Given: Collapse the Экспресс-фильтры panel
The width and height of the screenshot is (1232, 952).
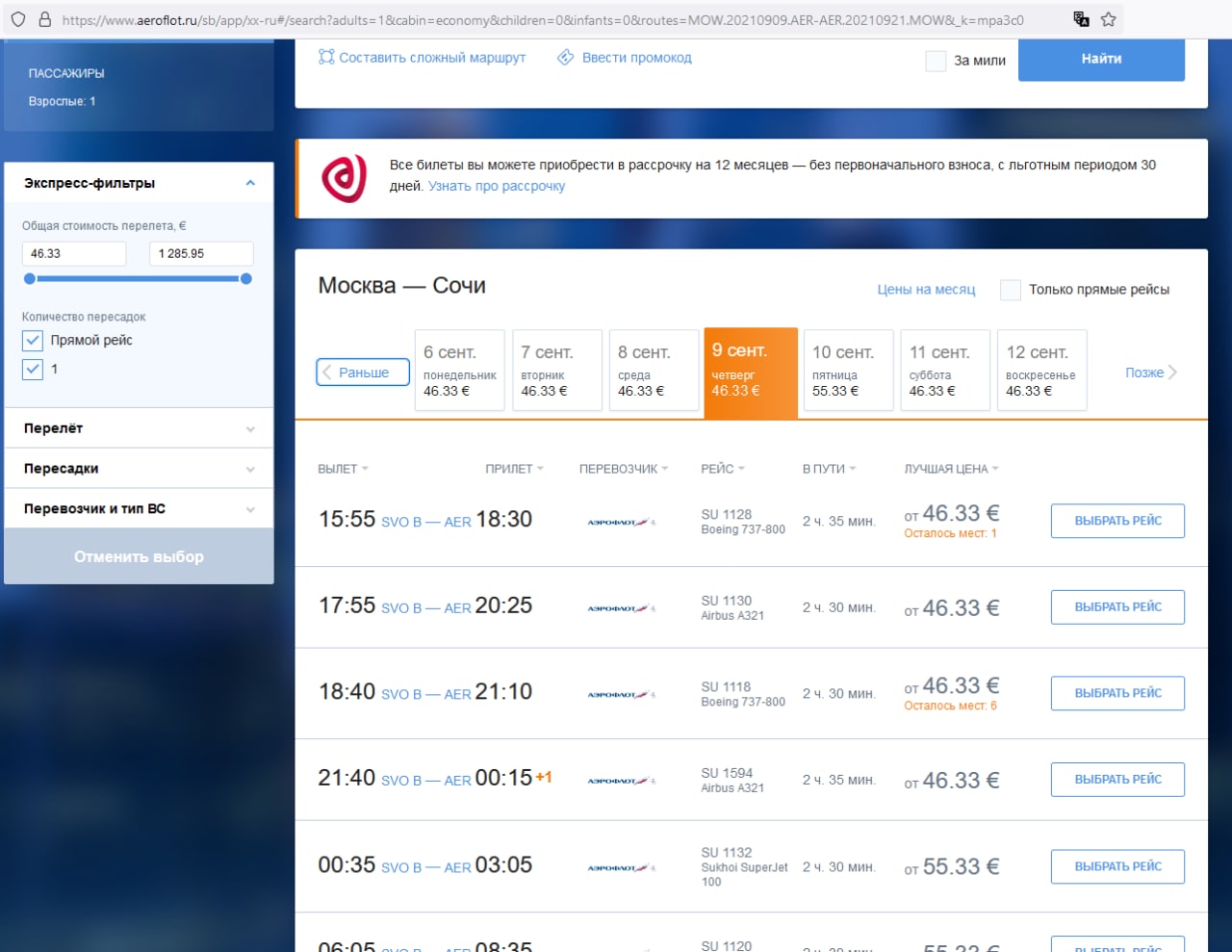Looking at the screenshot, I should (x=250, y=183).
